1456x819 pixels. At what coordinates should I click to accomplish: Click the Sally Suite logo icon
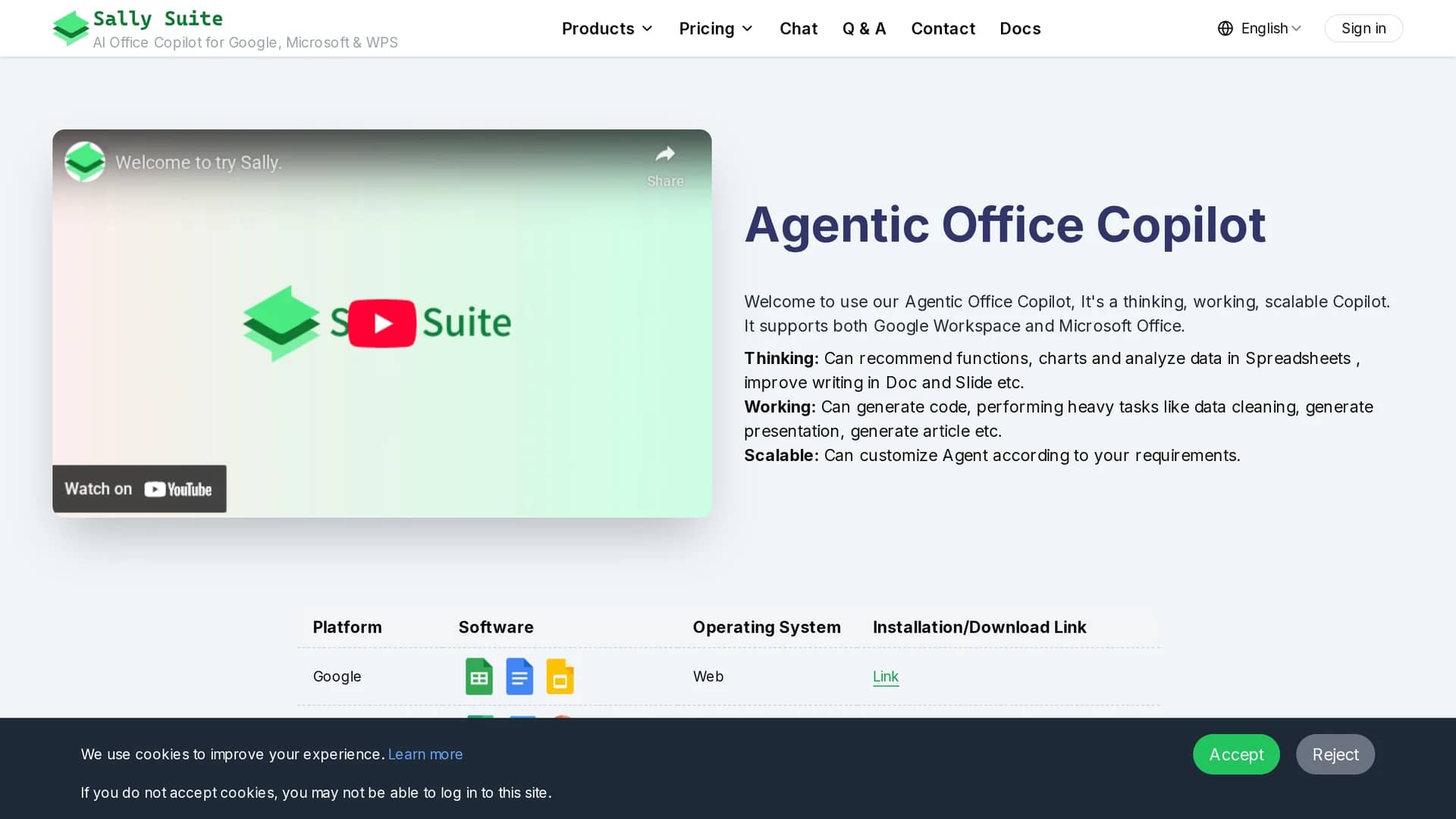[71, 28]
